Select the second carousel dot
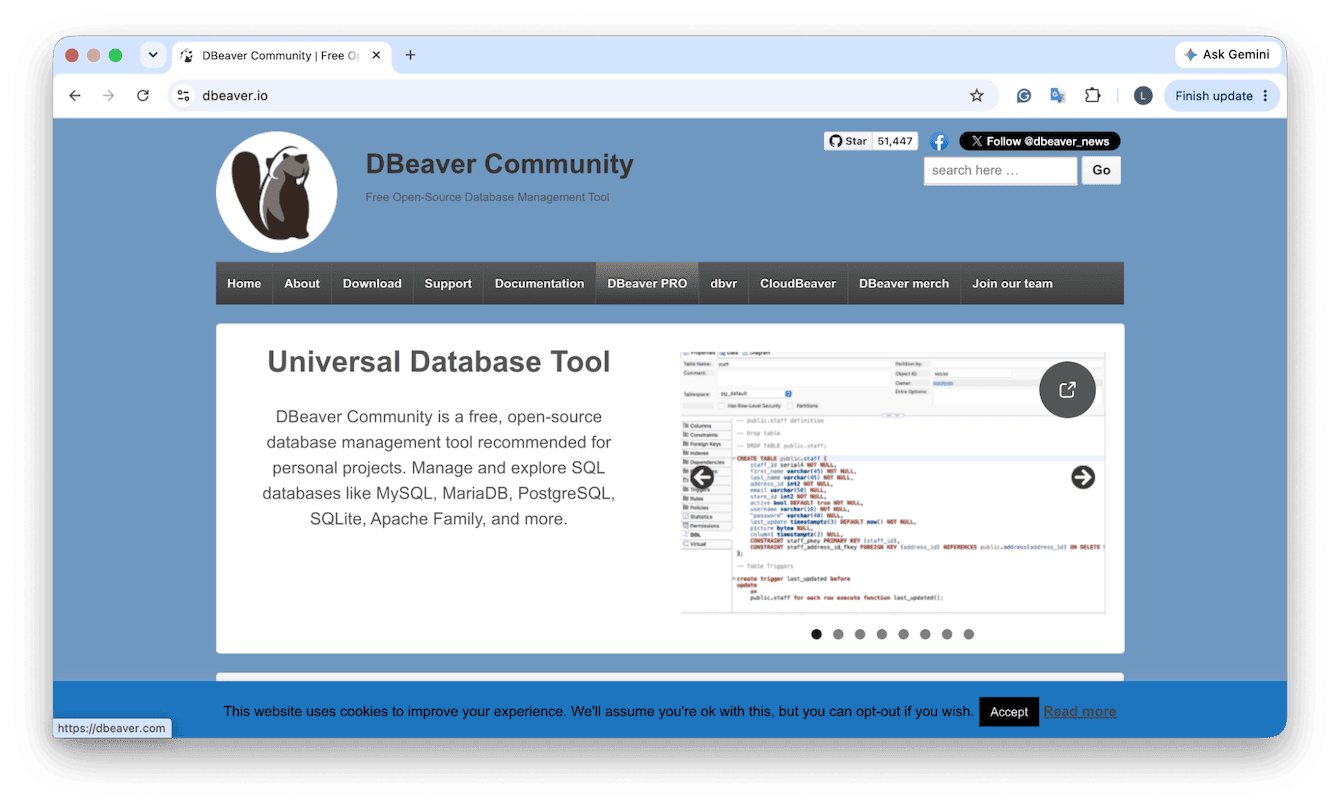Screen dimensions: 1340x808 tap(838, 634)
